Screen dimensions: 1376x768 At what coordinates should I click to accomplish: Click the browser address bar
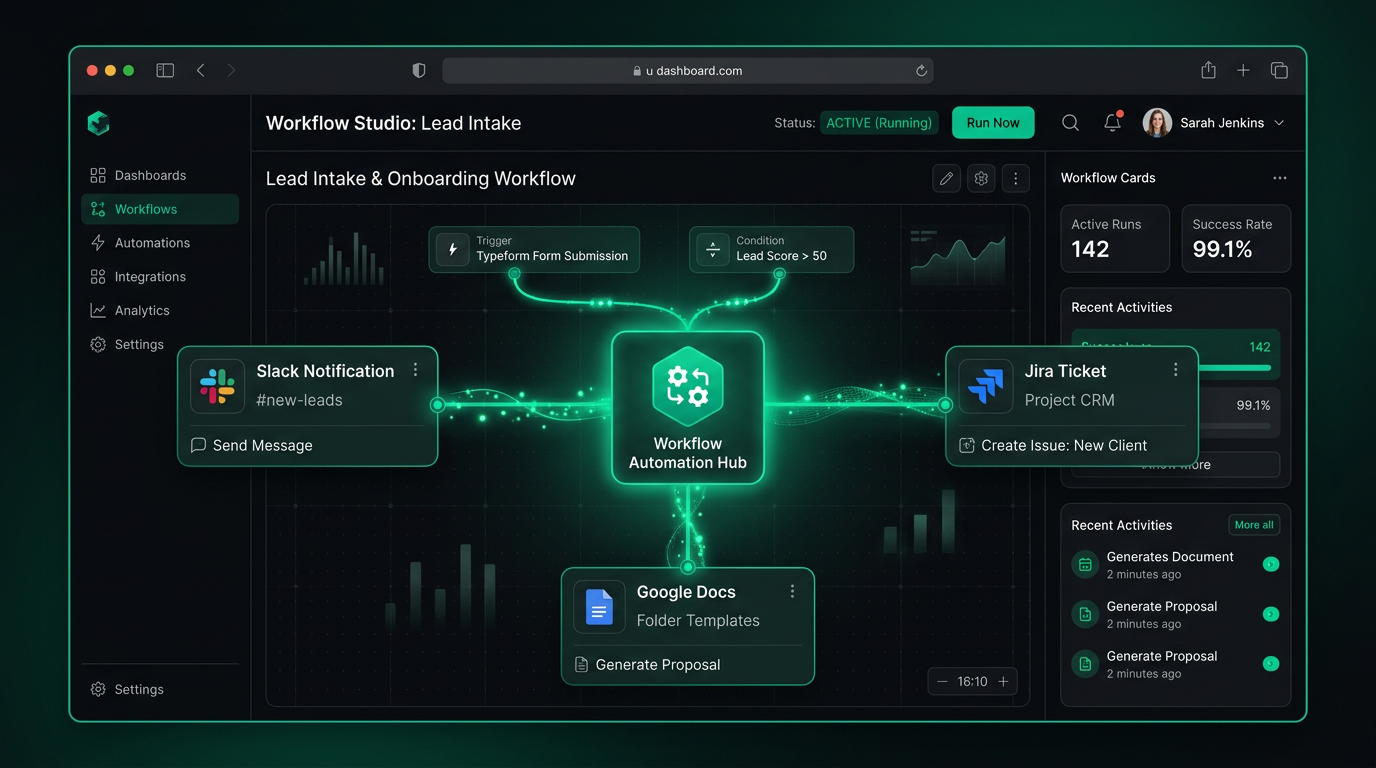[687, 71]
